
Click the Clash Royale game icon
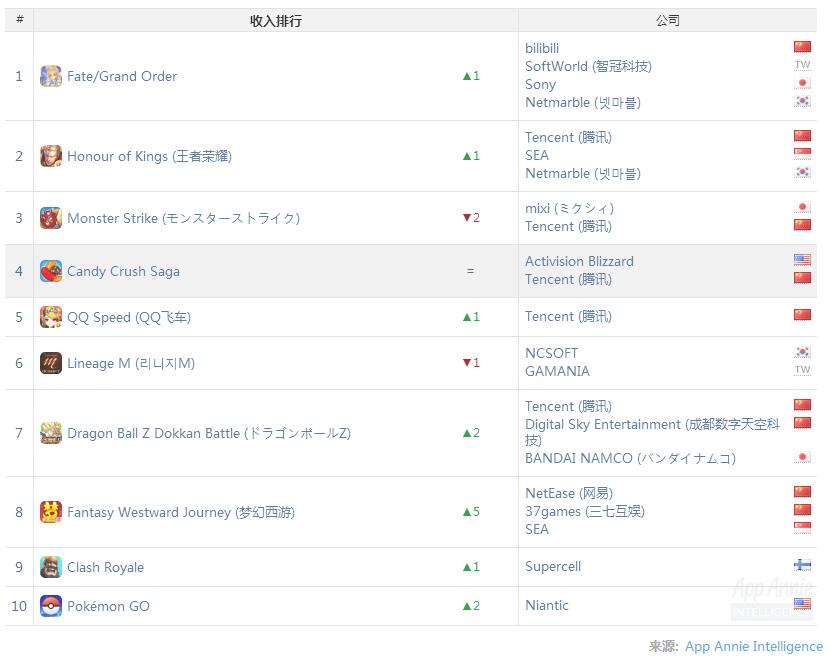click(51, 567)
